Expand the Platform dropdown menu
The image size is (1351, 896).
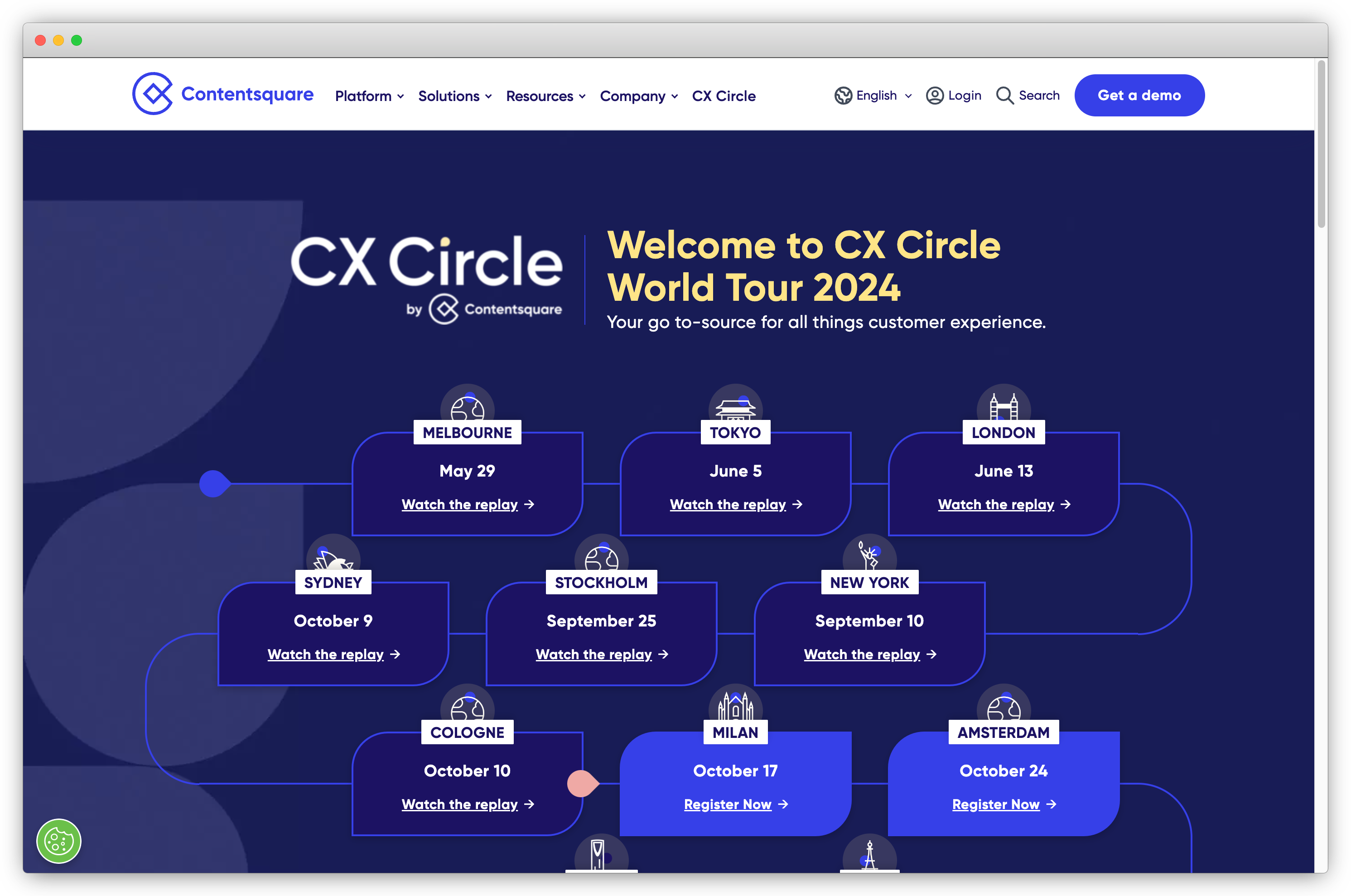tap(368, 95)
